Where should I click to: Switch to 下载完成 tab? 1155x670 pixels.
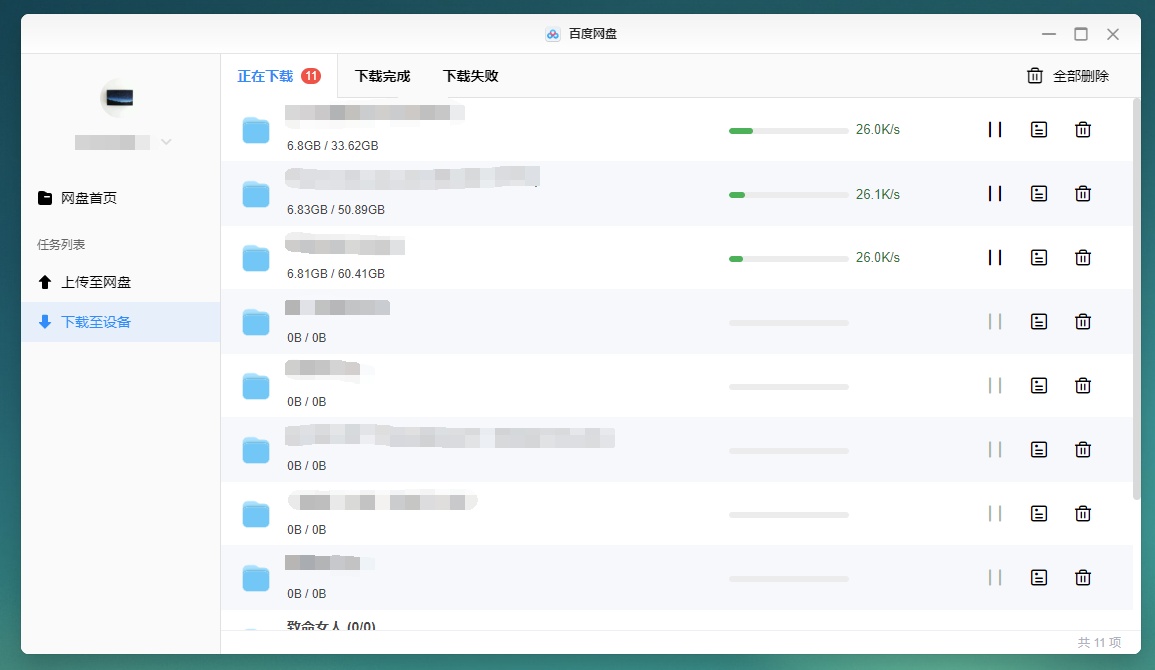click(382, 76)
